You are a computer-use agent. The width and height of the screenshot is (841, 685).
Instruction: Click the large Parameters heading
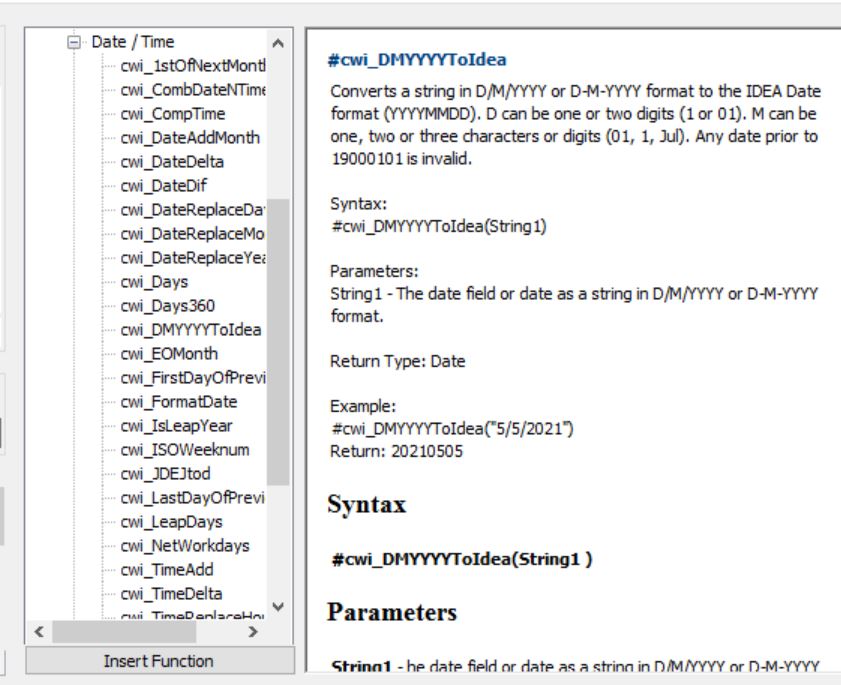coord(392,612)
